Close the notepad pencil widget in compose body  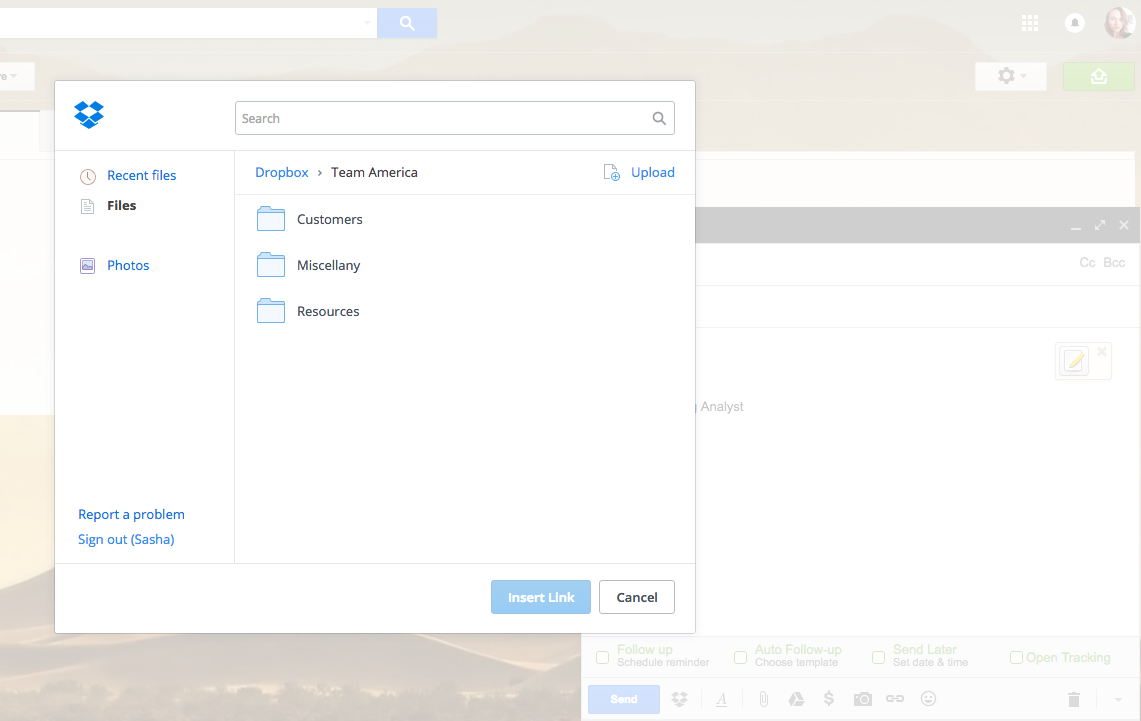click(x=1102, y=351)
